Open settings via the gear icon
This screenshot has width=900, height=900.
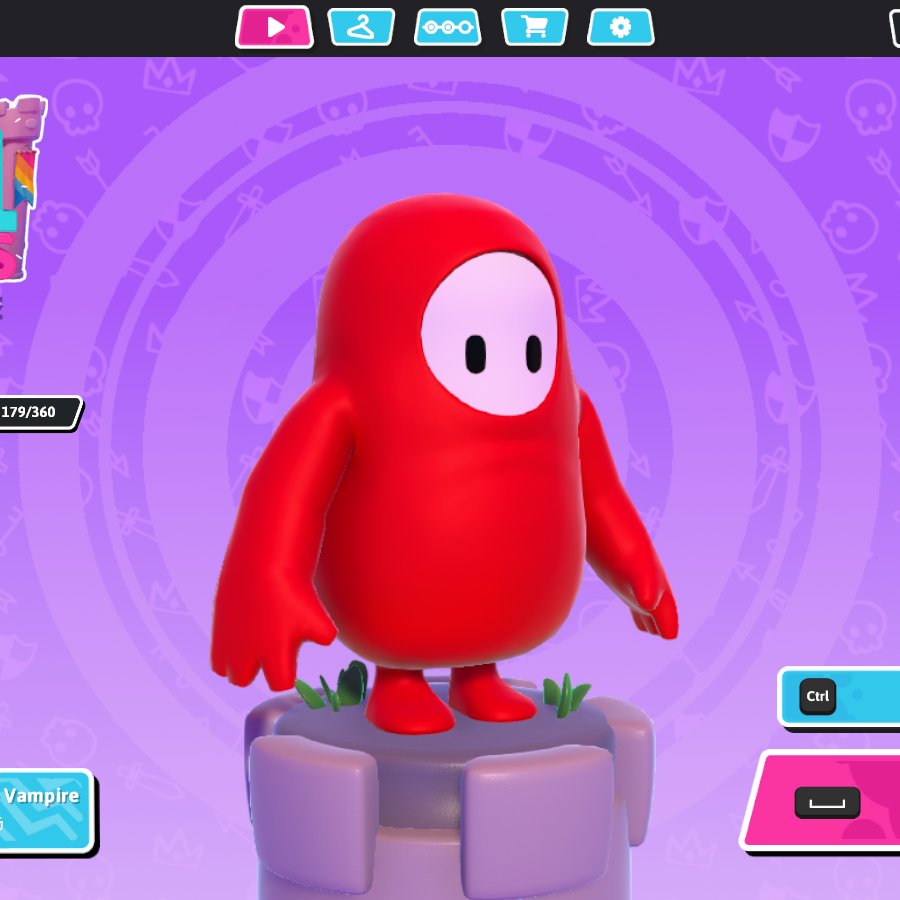(x=620, y=27)
